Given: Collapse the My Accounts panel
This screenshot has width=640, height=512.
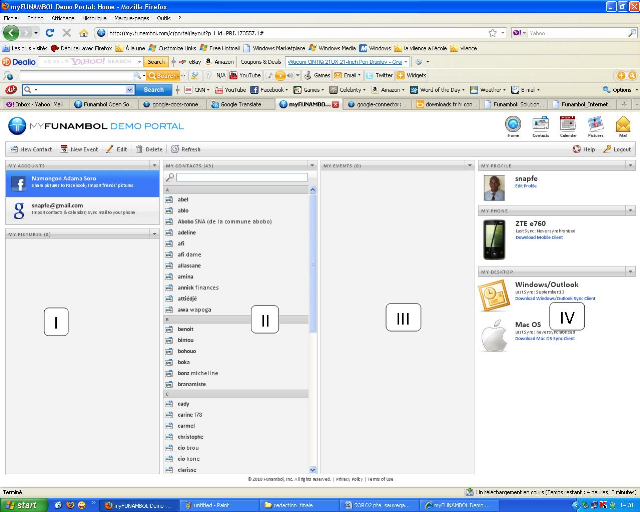Looking at the screenshot, I should [x=153, y=165].
